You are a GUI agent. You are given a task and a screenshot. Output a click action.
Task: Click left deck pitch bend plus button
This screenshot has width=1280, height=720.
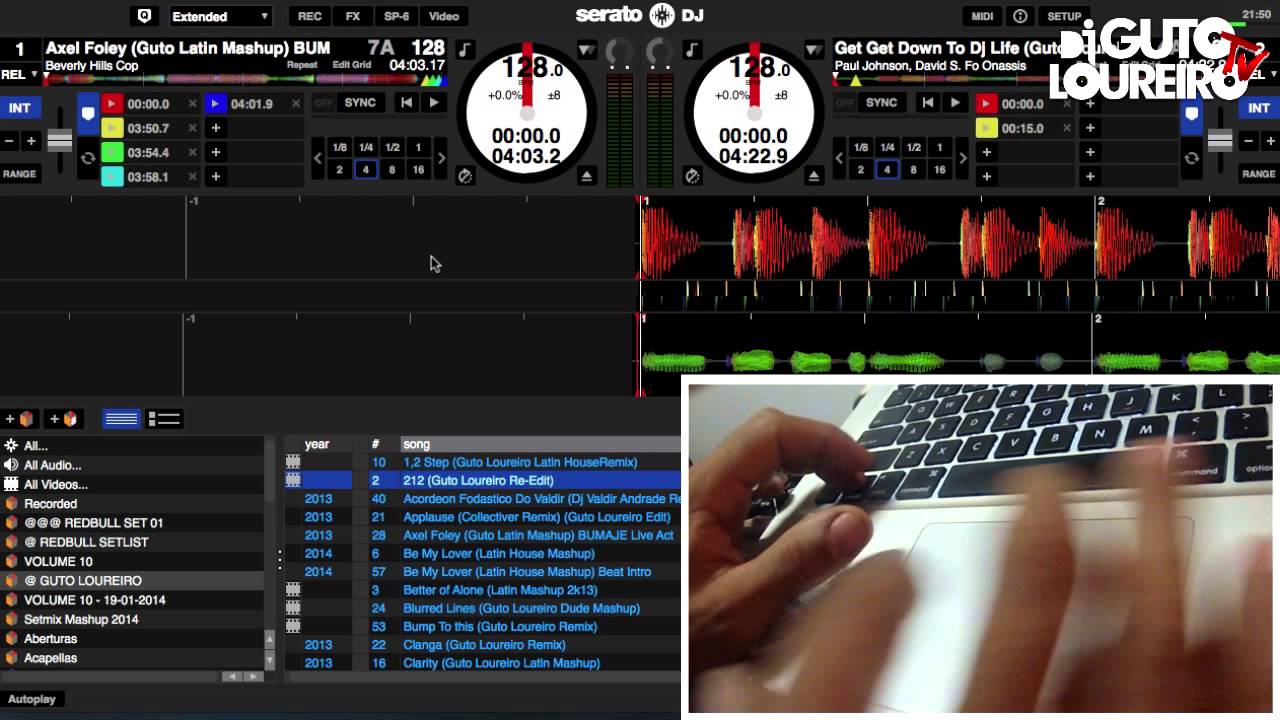[31, 141]
